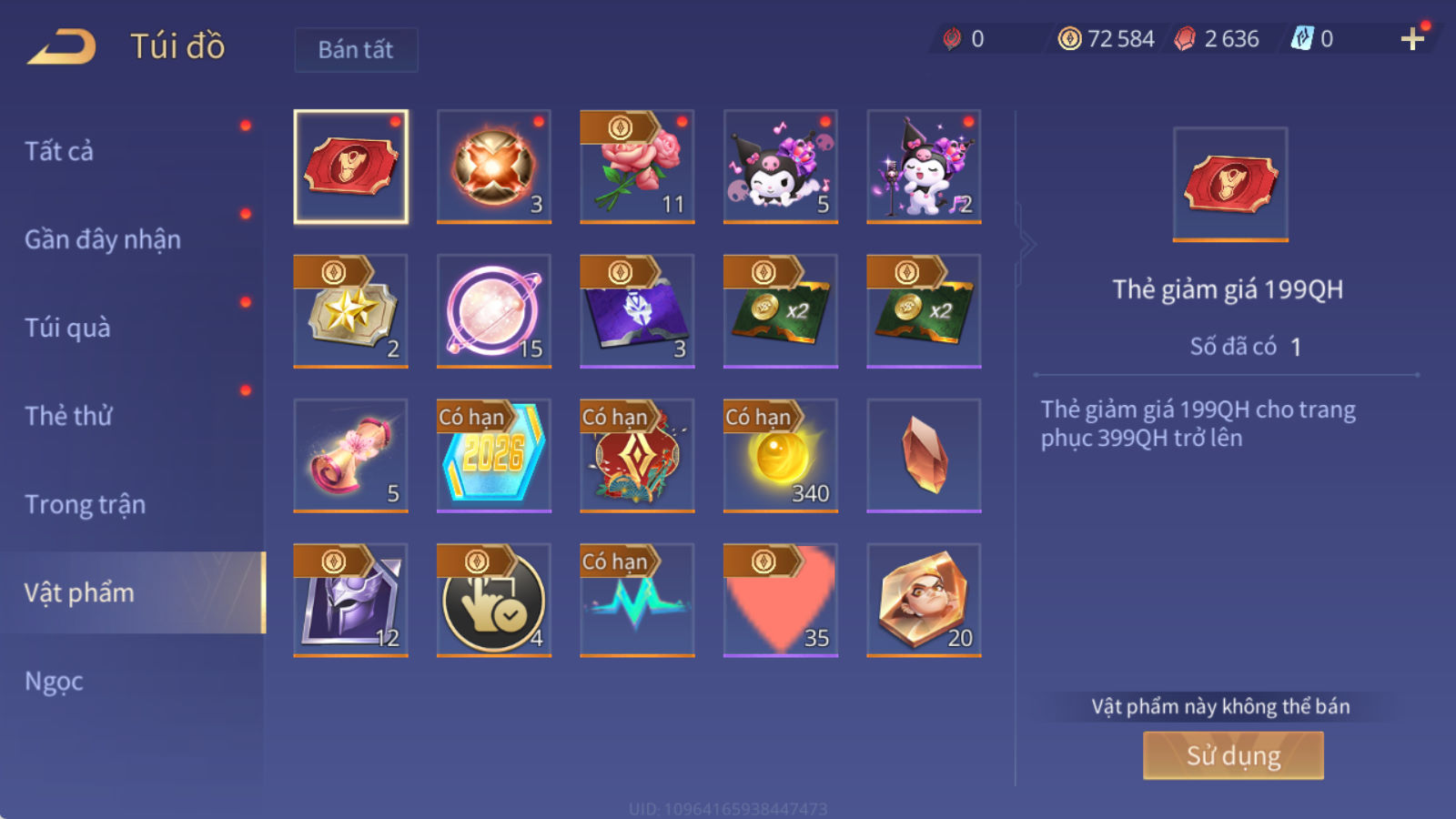Open the Tất cả category tab

point(59,151)
